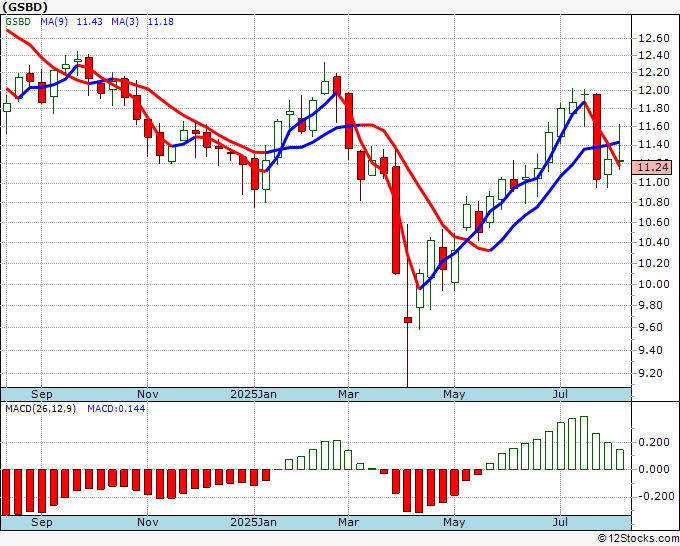Click the Jul label on price chart axis
Viewport: 680px width, 546px height.
point(560,395)
